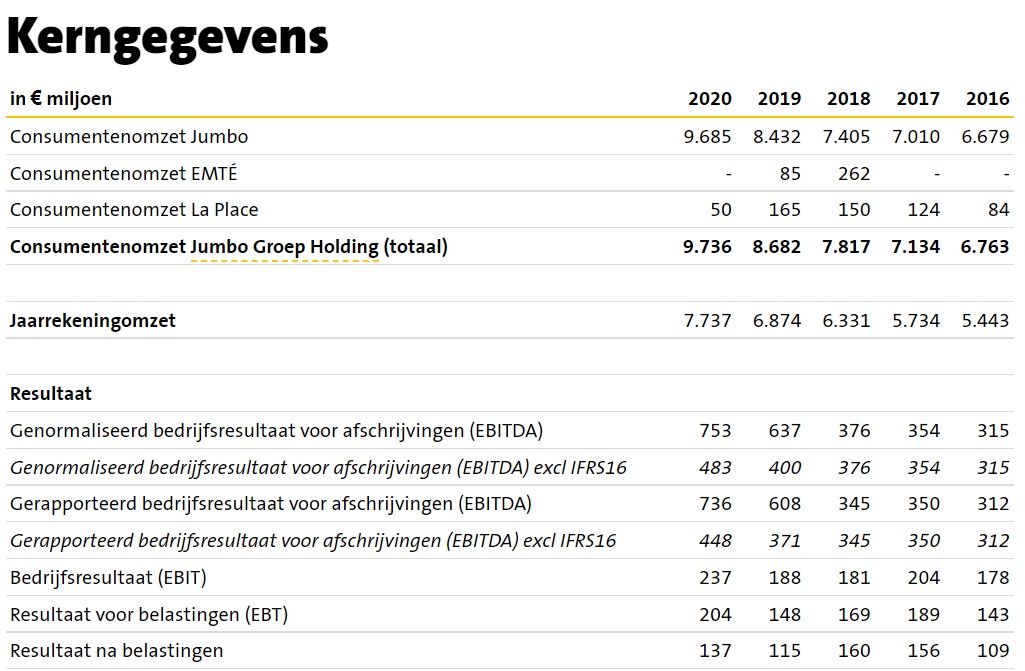Click Jaarrekeningomzet 2017 value 5.734
Screen dimensions: 1025x671
(x=916, y=321)
